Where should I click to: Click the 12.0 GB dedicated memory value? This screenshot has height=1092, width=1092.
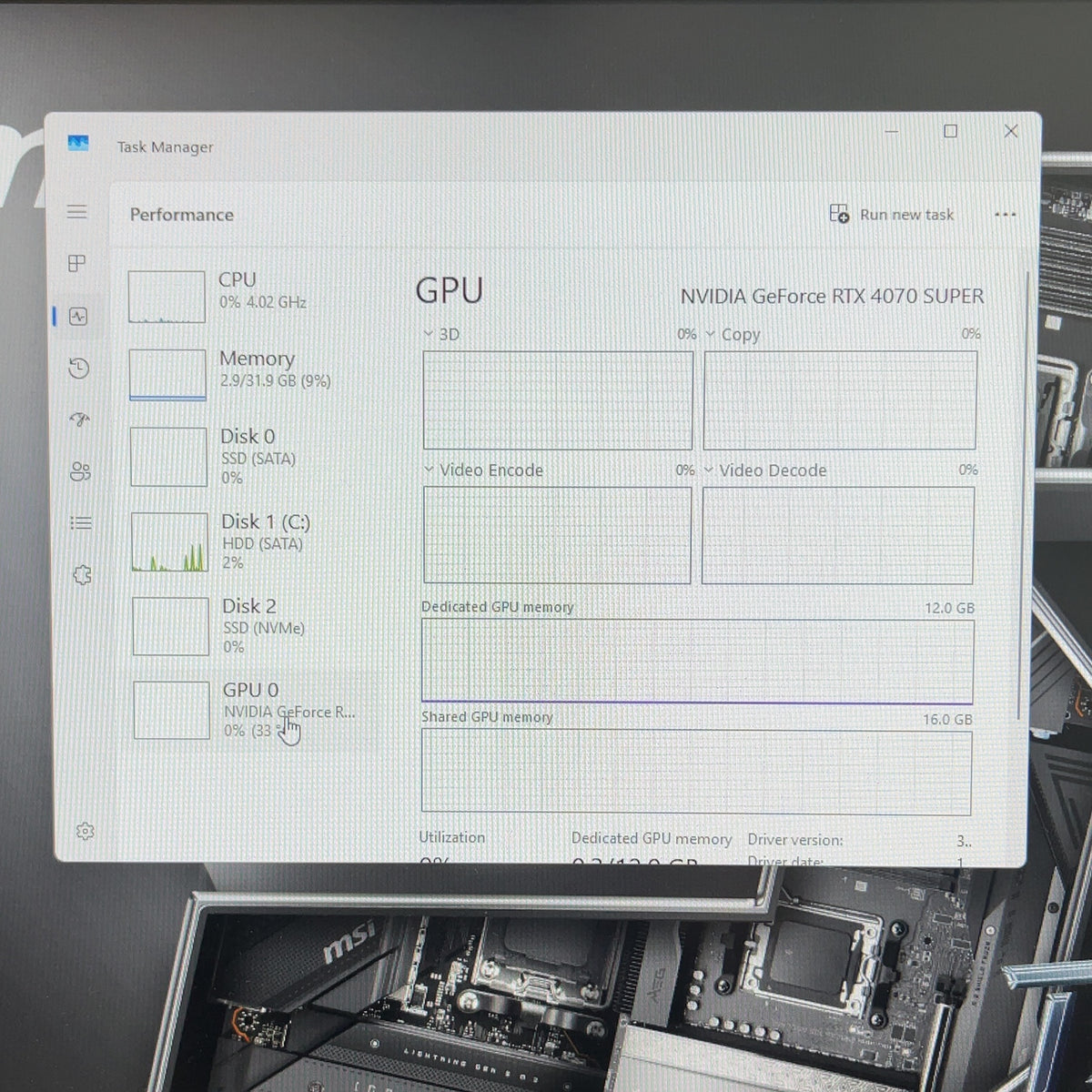click(949, 608)
